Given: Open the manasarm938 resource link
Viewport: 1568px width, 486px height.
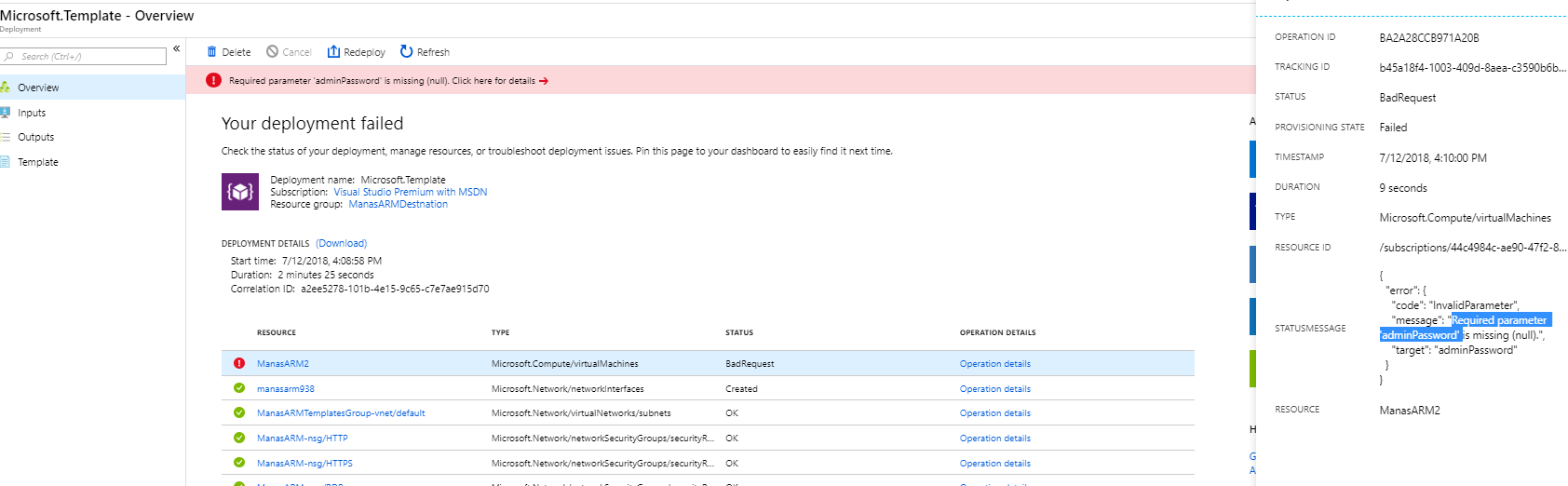Looking at the screenshot, I should click(286, 389).
